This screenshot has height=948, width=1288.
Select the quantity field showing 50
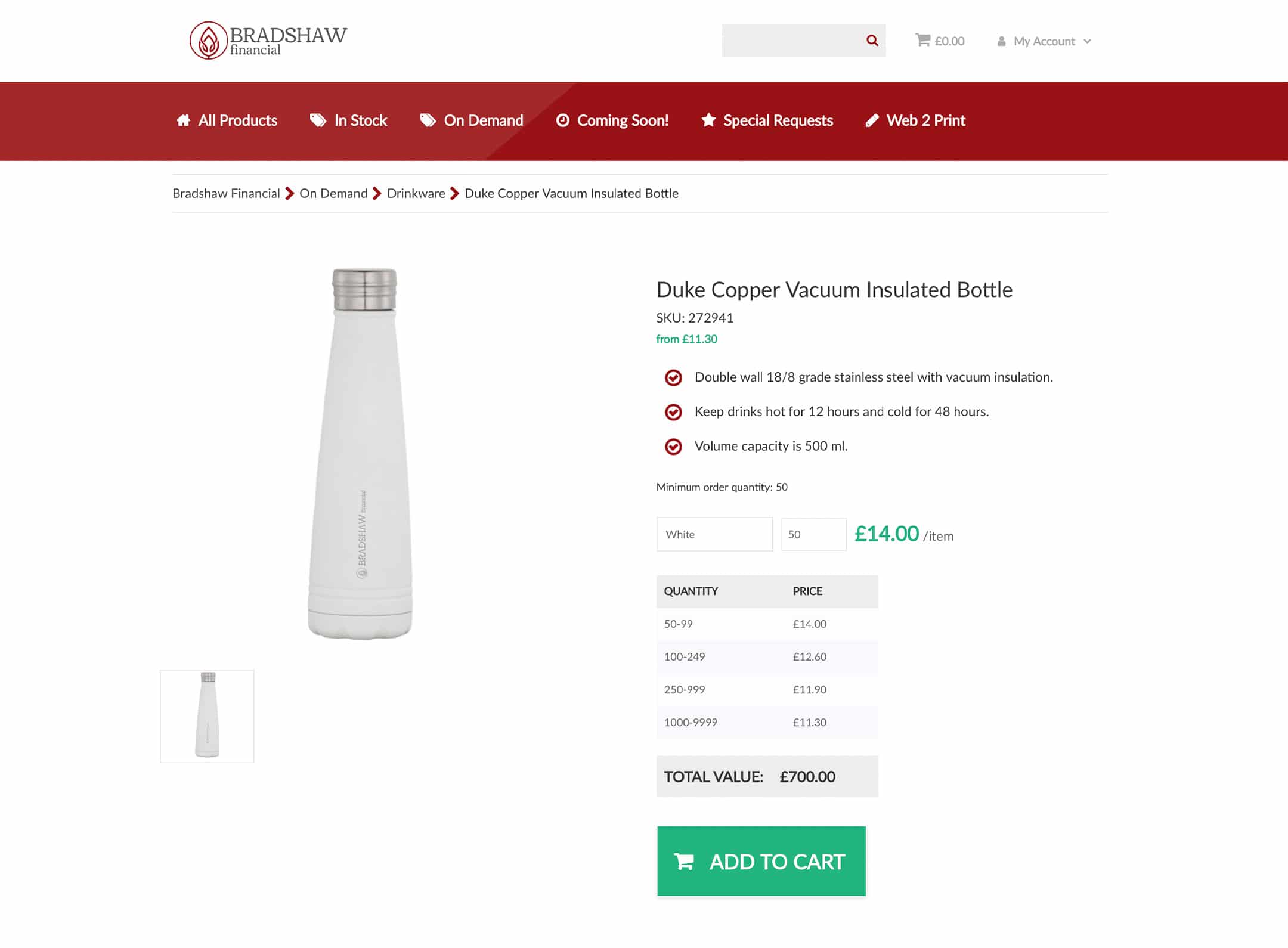[x=813, y=534]
